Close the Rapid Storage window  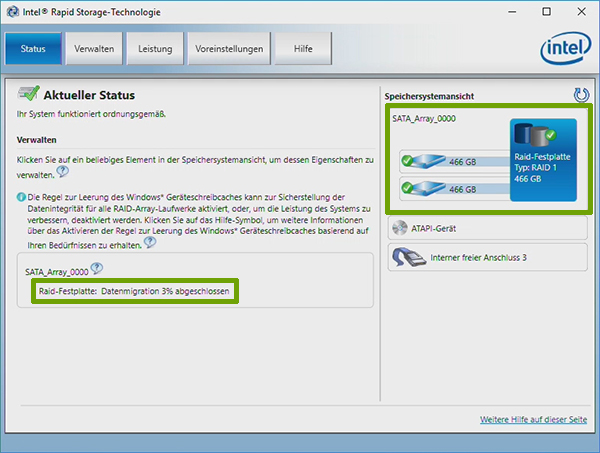point(582,12)
